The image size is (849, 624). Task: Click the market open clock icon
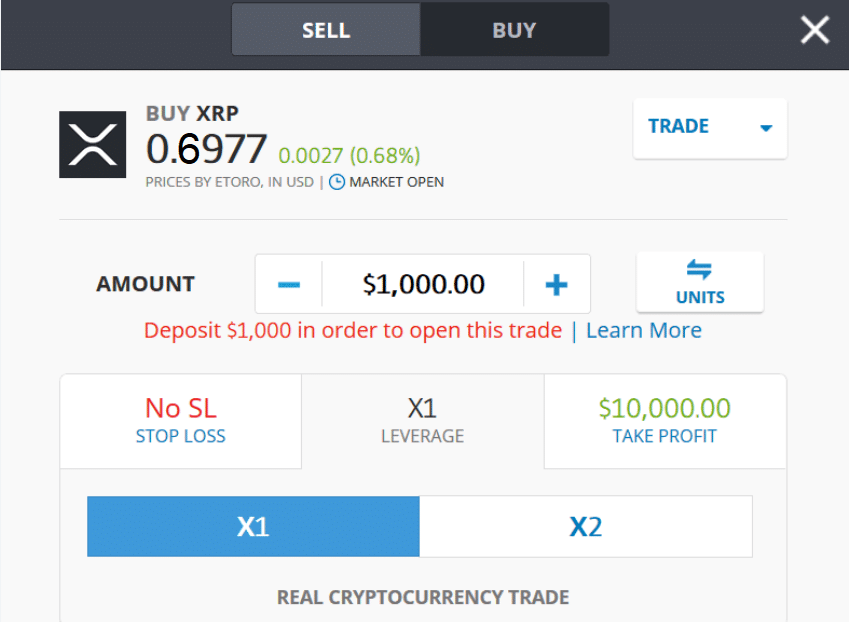(337, 182)
